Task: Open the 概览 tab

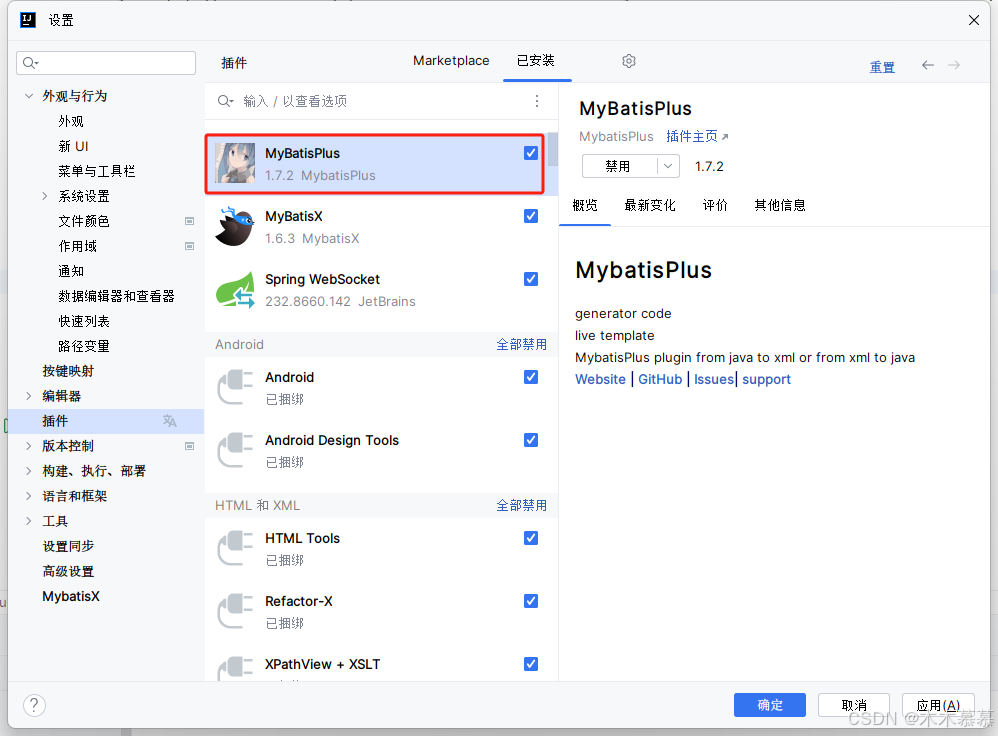Action: [x=585, y=205]
